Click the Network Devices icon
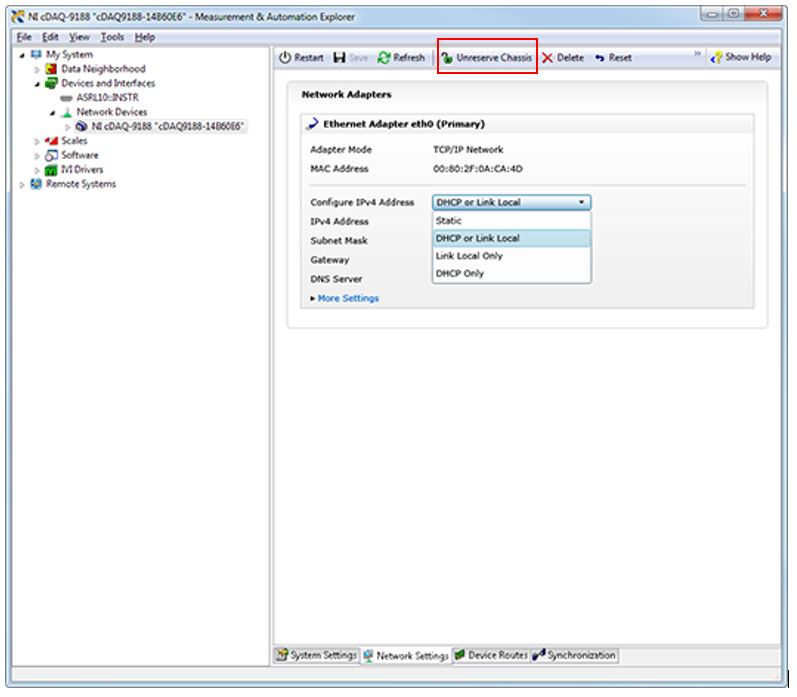Viewport: 797px width, 697px height. [x=67, y=112]
